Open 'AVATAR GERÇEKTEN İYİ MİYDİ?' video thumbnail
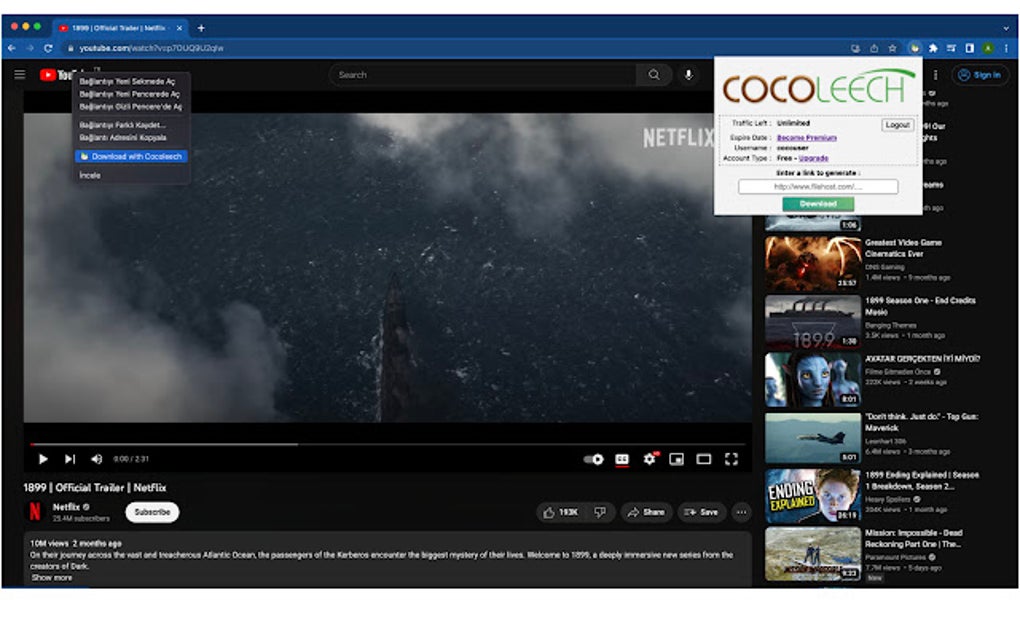 point(812,379)
